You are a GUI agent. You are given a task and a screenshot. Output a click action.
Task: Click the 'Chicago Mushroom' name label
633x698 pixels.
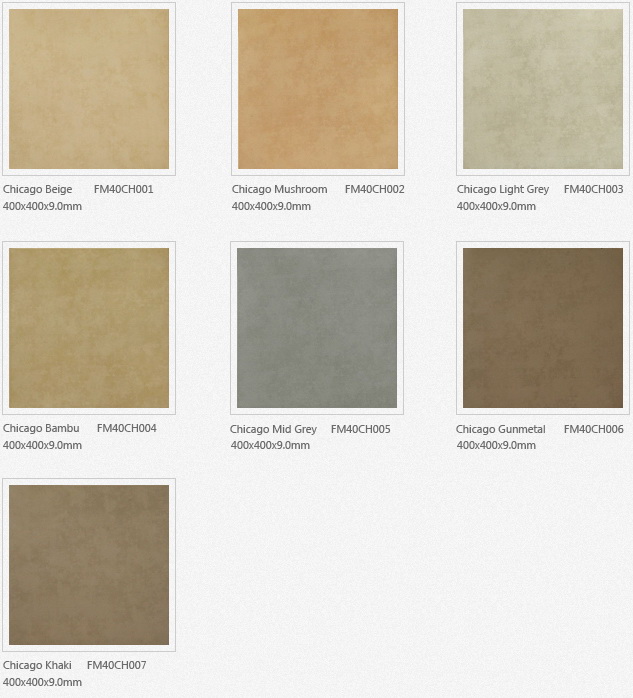pyautogui.click(x=280, y=190)
